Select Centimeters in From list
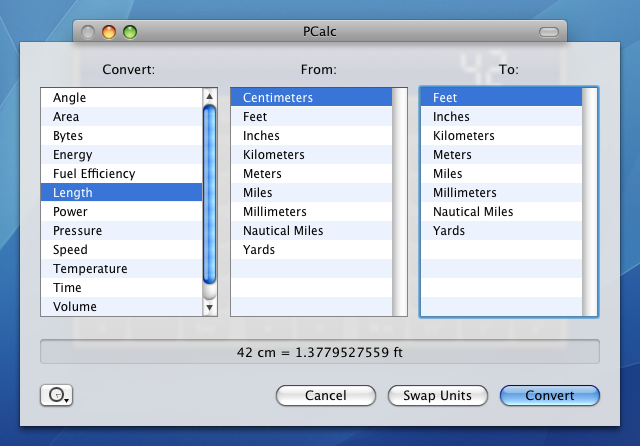Screen dimensions: 640x446 [311, 98]
